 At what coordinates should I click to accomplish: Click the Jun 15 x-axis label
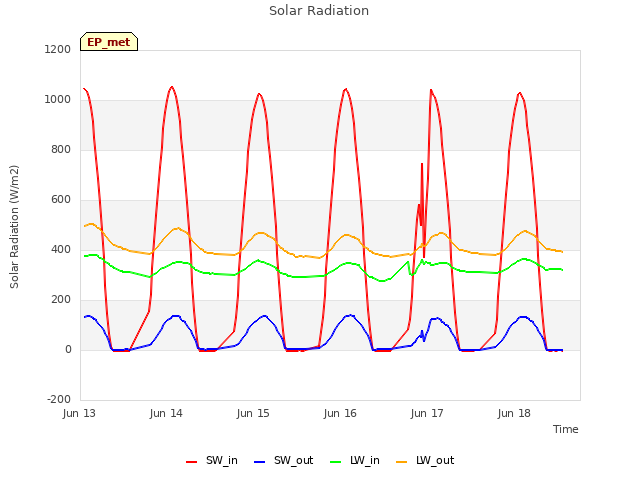click(253, 413)
